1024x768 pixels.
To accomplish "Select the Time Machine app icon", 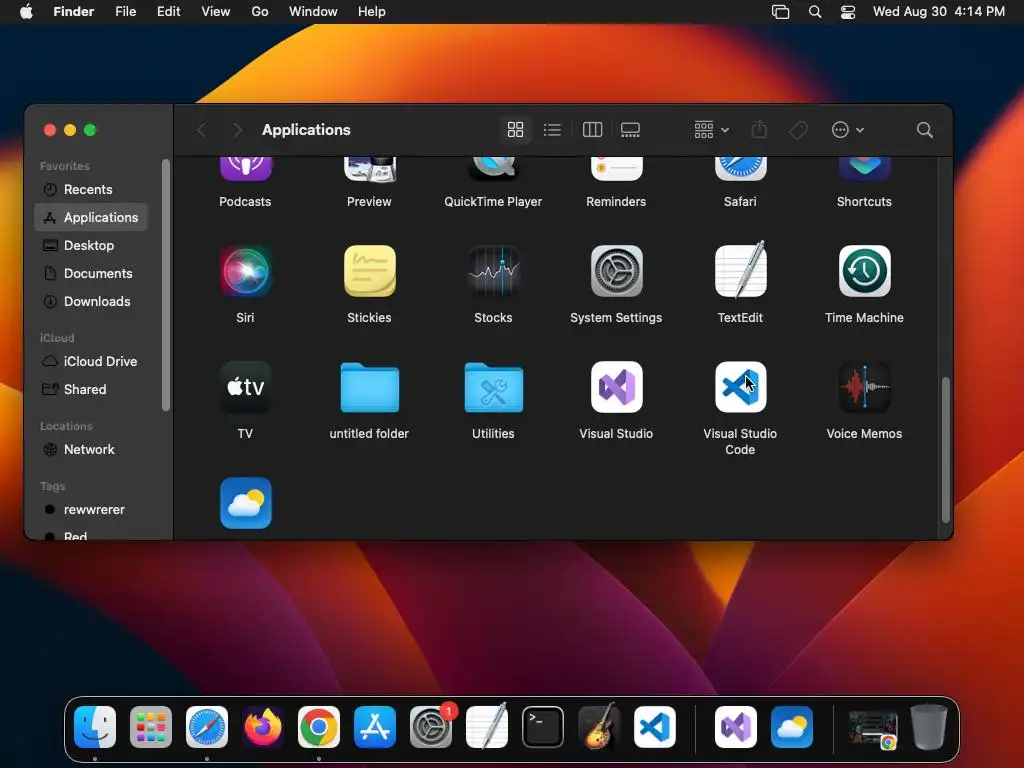I will coord(865,271).
